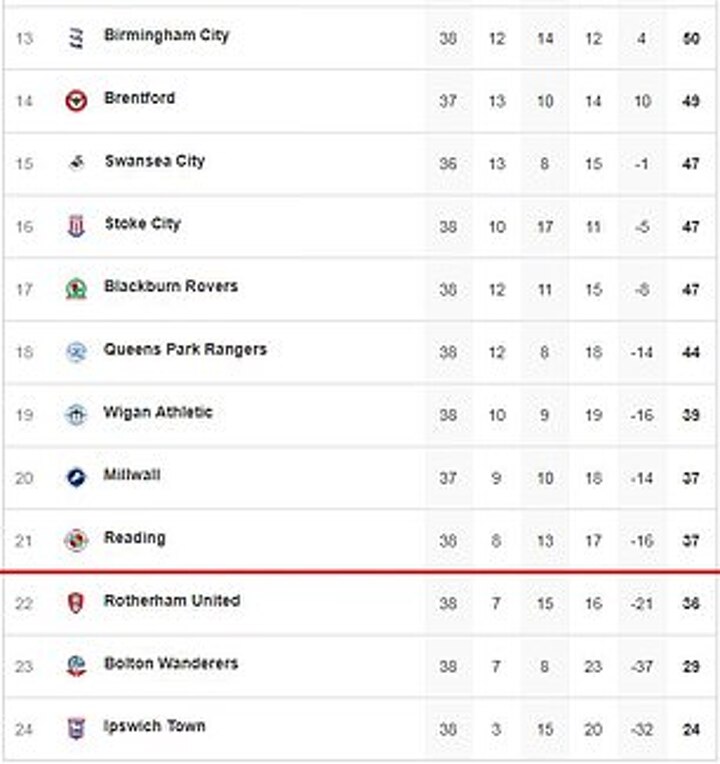Click the Swansea City club crest
The width and height of the screenshot is (720, 764).
(x=76, y=163)
